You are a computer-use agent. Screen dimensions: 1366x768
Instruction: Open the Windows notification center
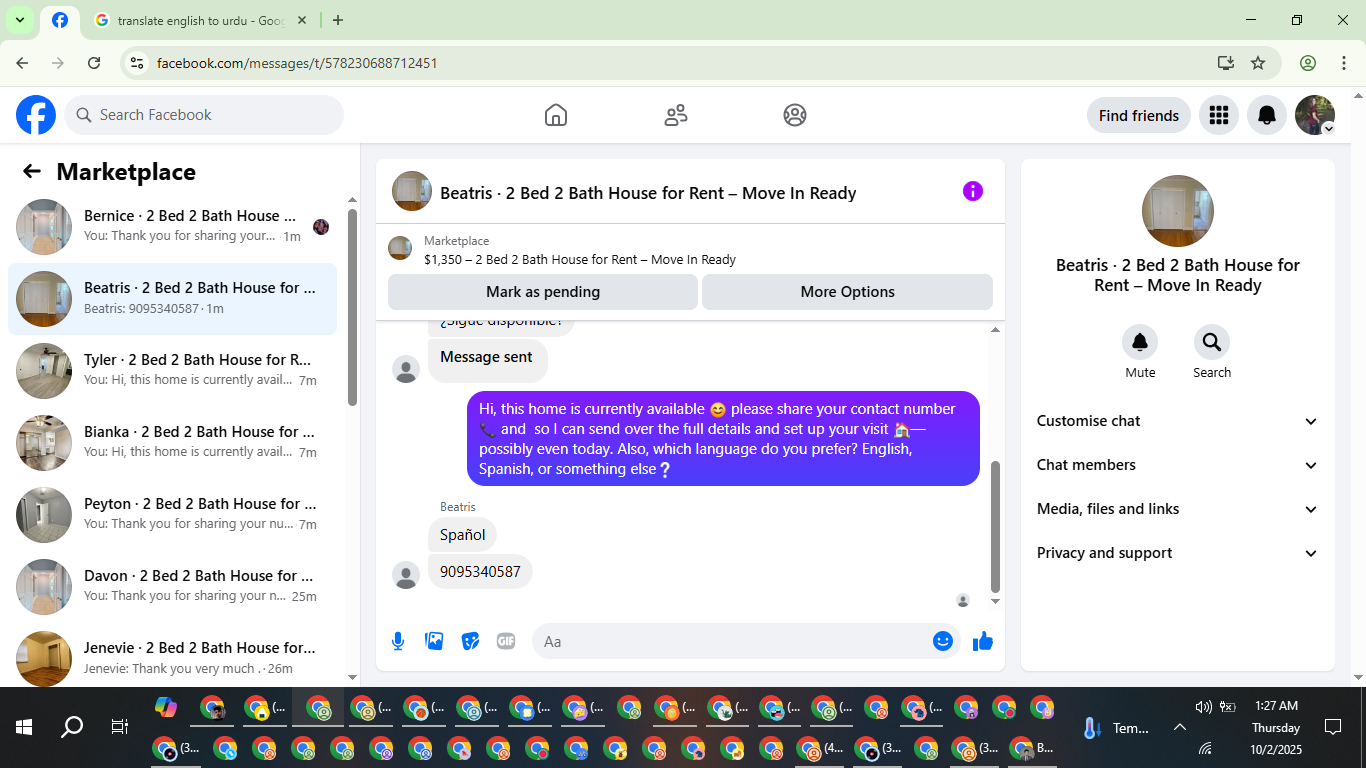coord(1332,727)
